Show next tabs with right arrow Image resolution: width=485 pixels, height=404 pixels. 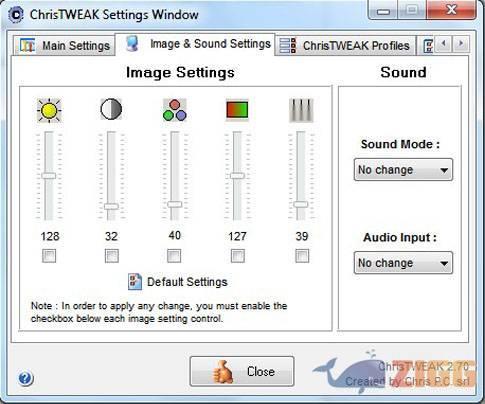click(x=461, y=43)
